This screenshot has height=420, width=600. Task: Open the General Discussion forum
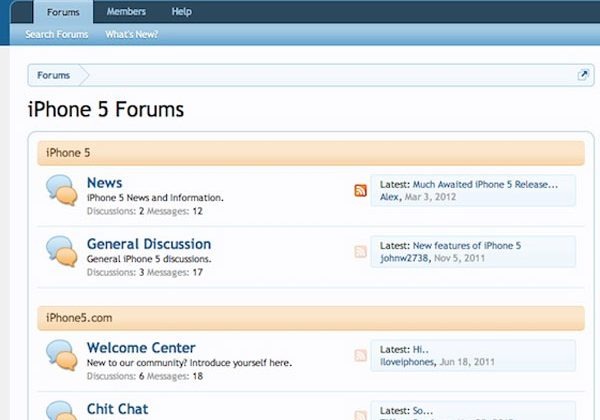pos(149,244)
